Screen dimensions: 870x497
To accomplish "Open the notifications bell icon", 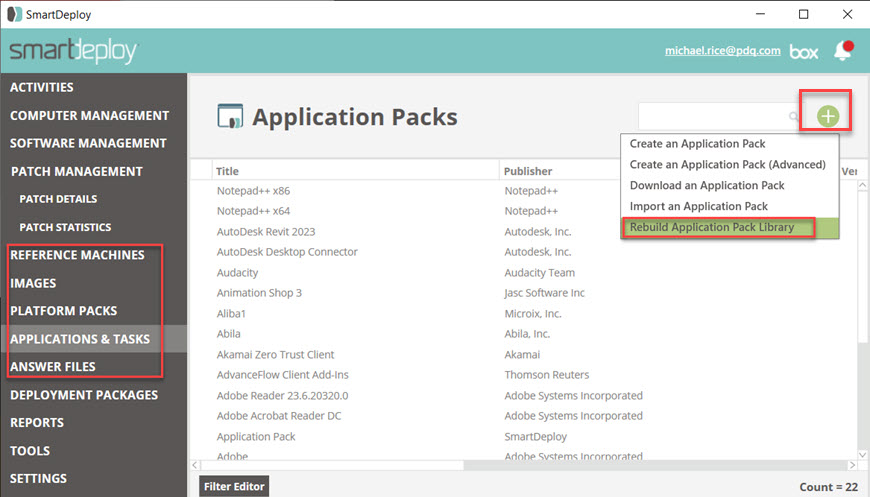I will click(x=843, y=50).
